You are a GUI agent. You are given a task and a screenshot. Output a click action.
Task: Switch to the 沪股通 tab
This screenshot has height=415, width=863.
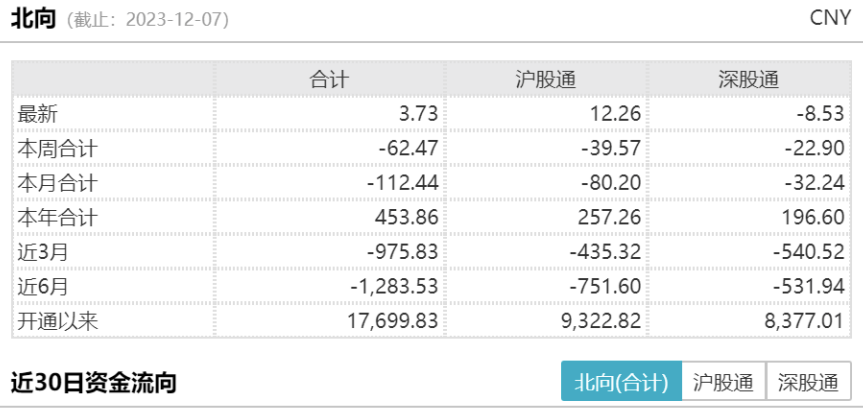point(723,381)
